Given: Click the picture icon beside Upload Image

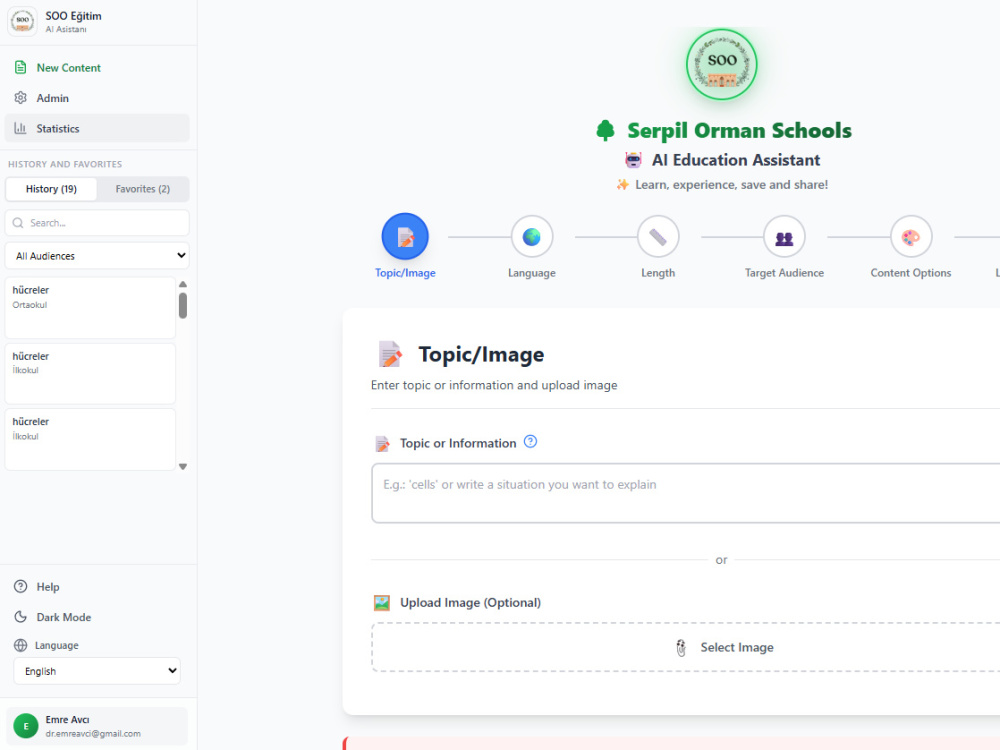Looking at the screenshot, I should [381, 603].
